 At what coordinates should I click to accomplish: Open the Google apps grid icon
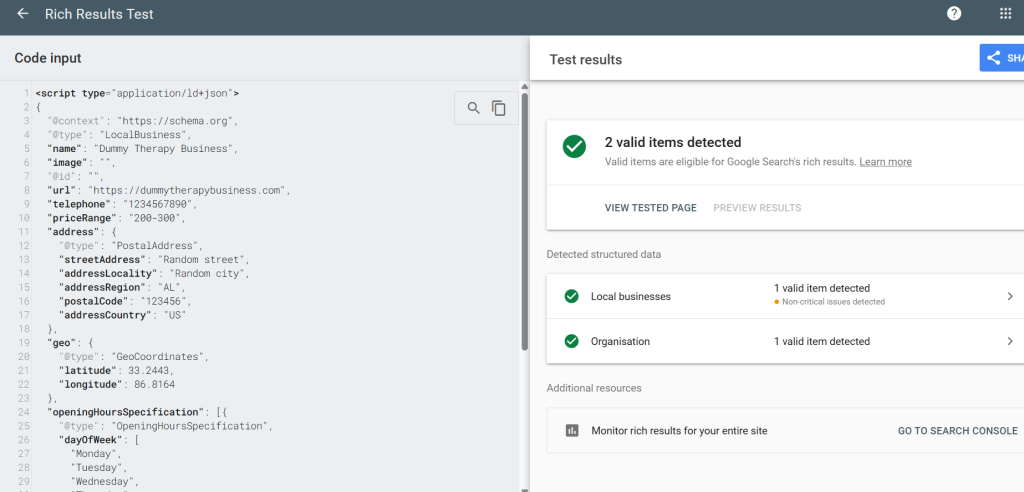(1005, 14)
